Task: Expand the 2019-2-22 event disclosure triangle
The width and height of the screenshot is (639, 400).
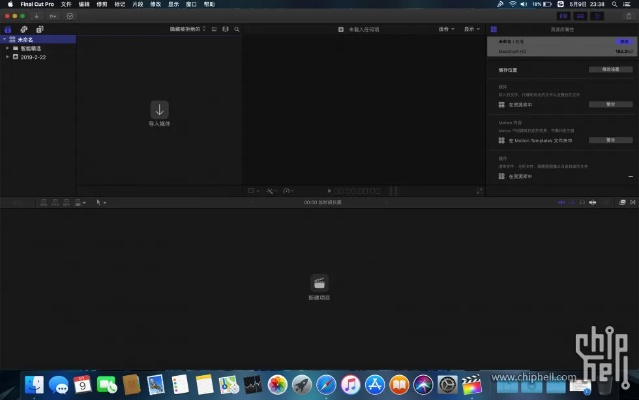Action: 8,57
